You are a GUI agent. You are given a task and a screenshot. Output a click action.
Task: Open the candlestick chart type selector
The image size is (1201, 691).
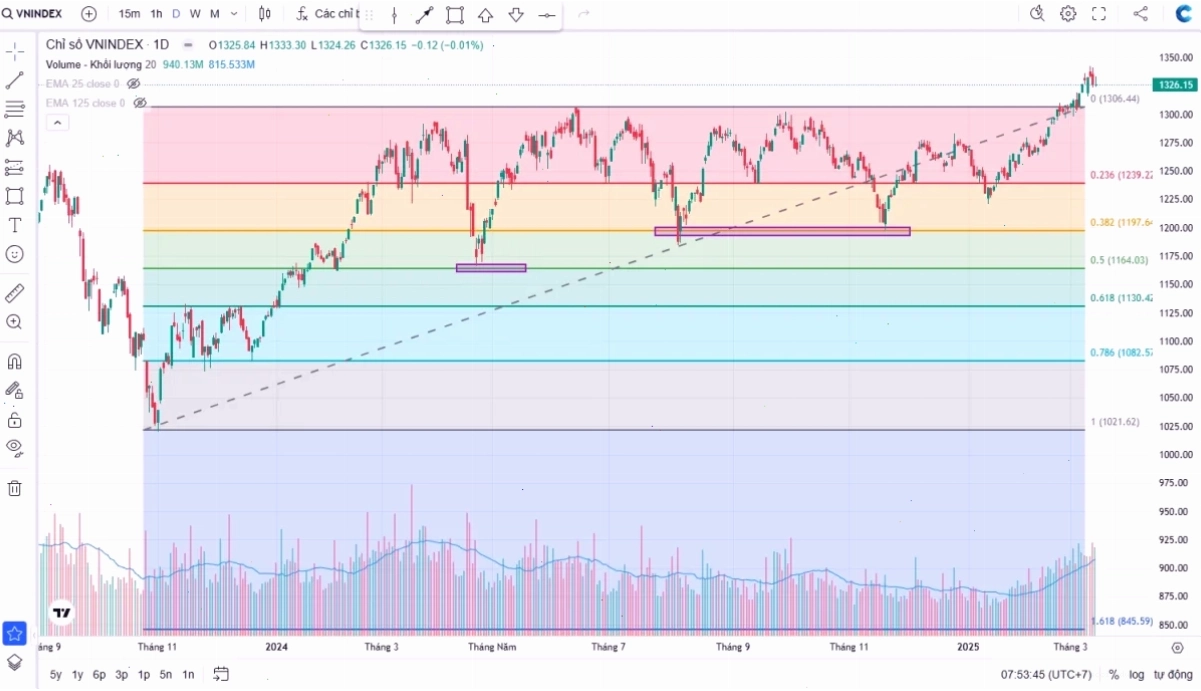point(264,14)
